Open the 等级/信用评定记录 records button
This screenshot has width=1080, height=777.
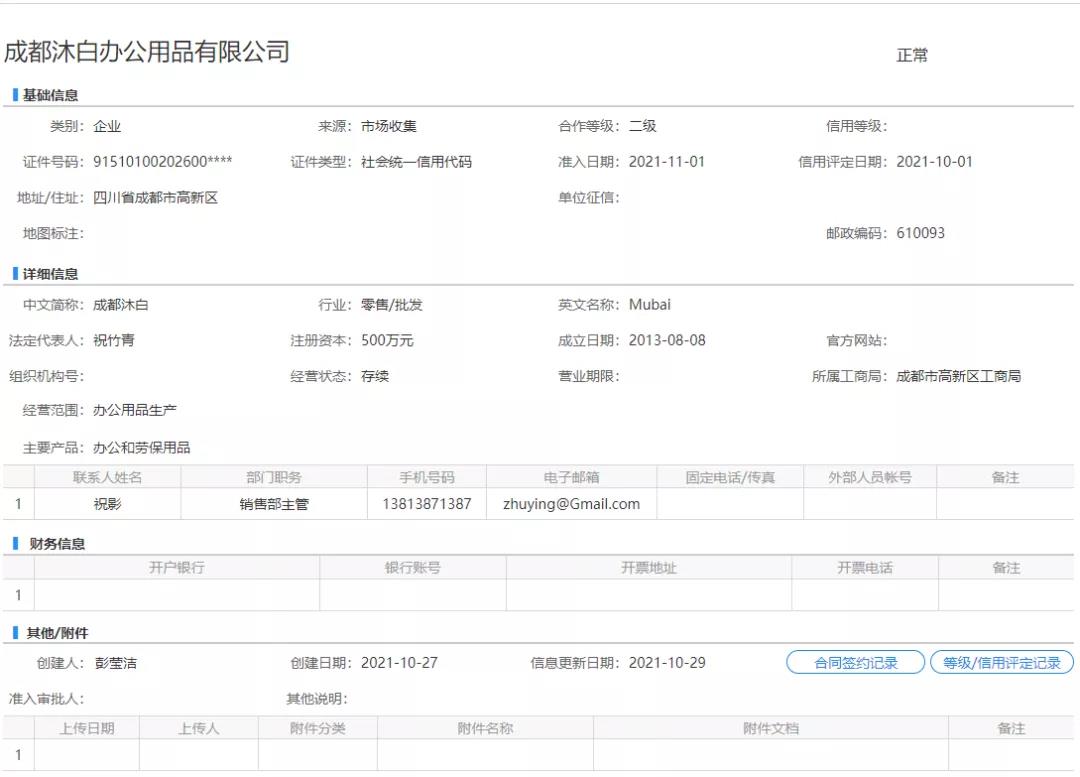click(x=1001, y=663)
